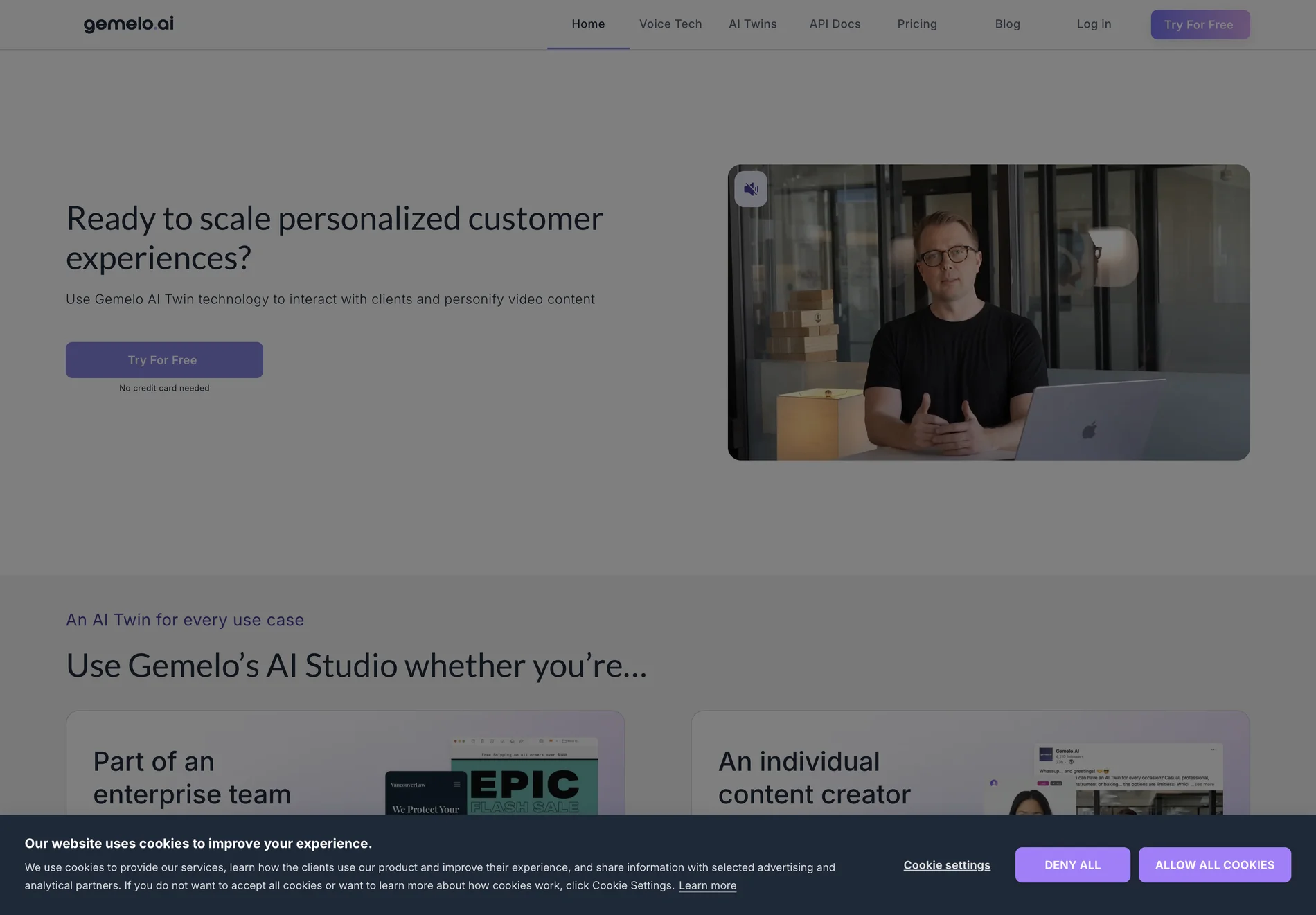Click the gemelo.ai logo
The width and height of the screenshot is (1316, 915).
coord(129,24)
